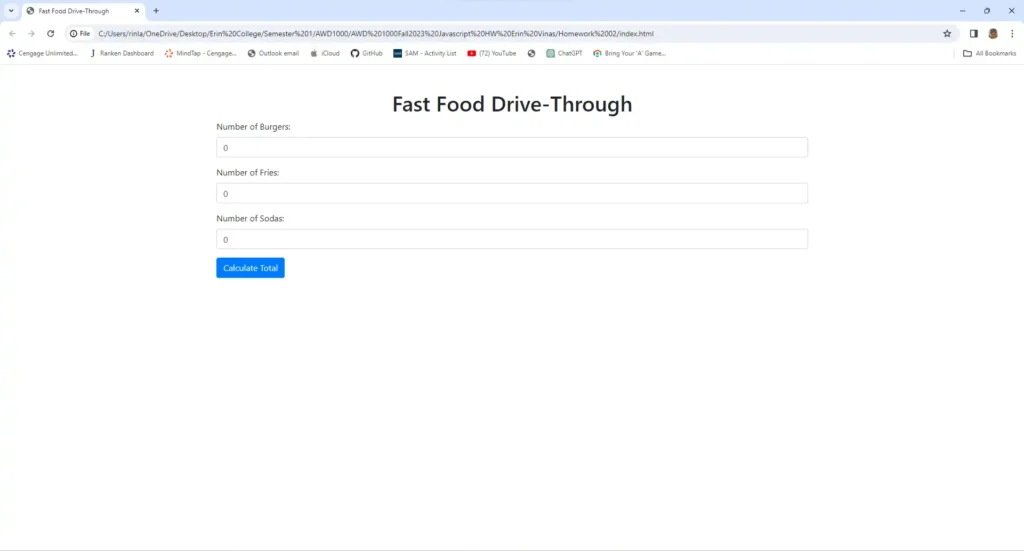Open GitHub bookmark

click(366, 54)
